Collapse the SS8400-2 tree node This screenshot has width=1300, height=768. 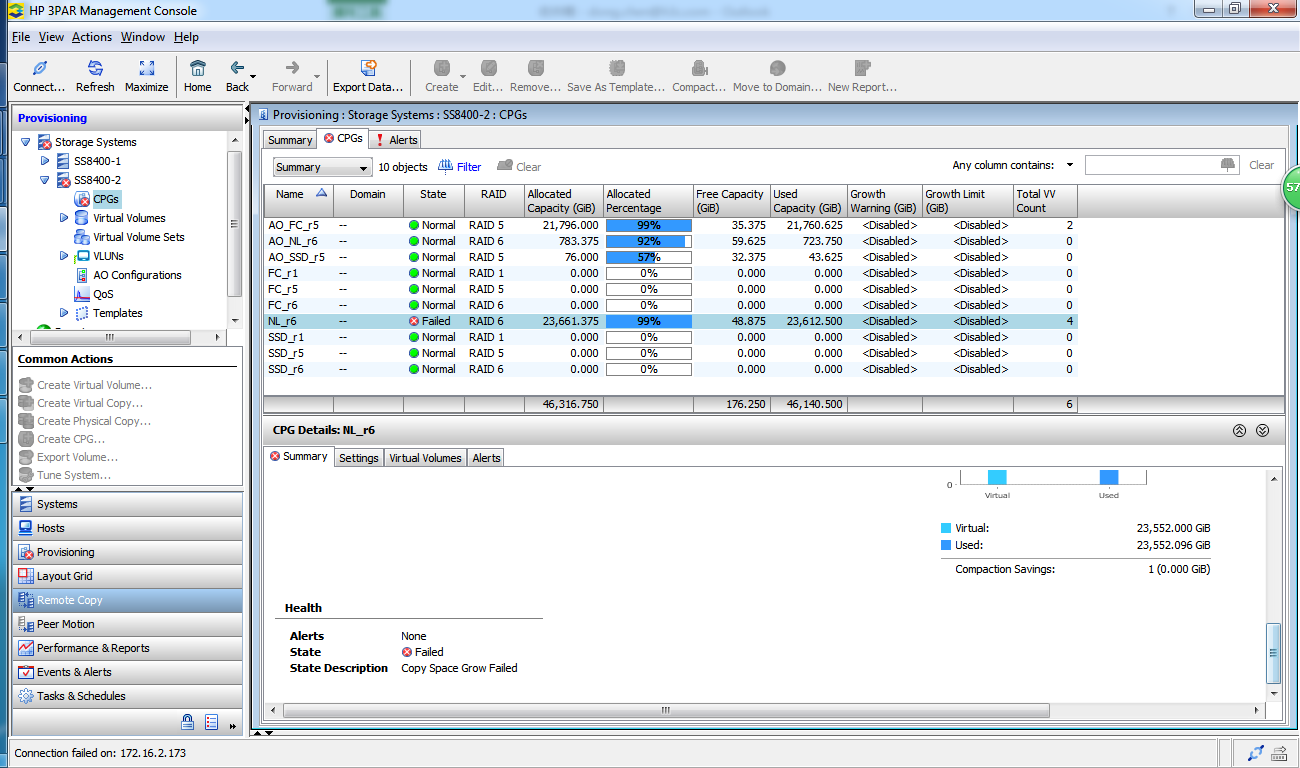[x=45, y=180]
